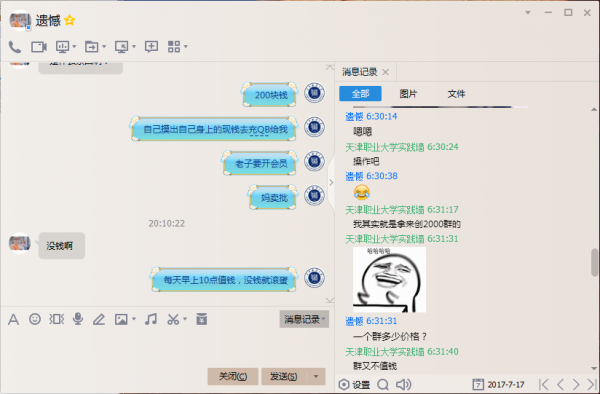Switch to the 全部 filter tab
Screen dimensions: 600x394
[360, 94]
